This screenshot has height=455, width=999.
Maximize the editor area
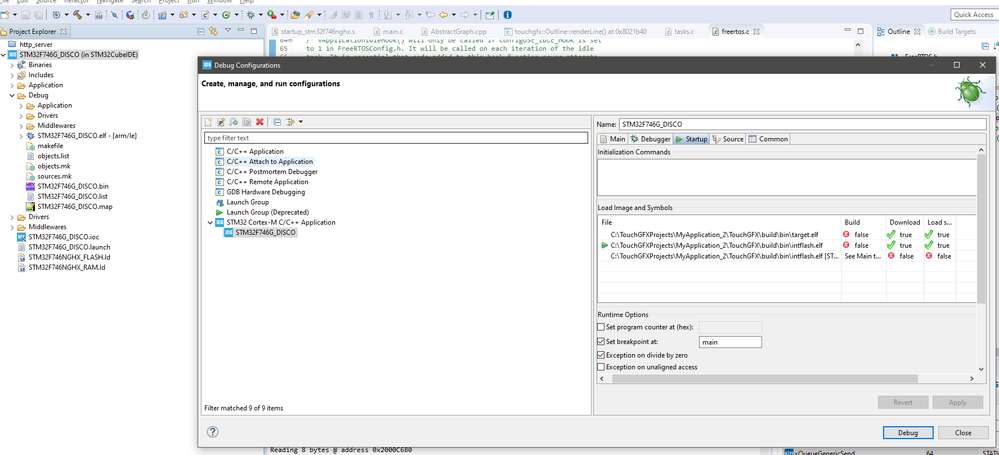click(x=860, y=31)
